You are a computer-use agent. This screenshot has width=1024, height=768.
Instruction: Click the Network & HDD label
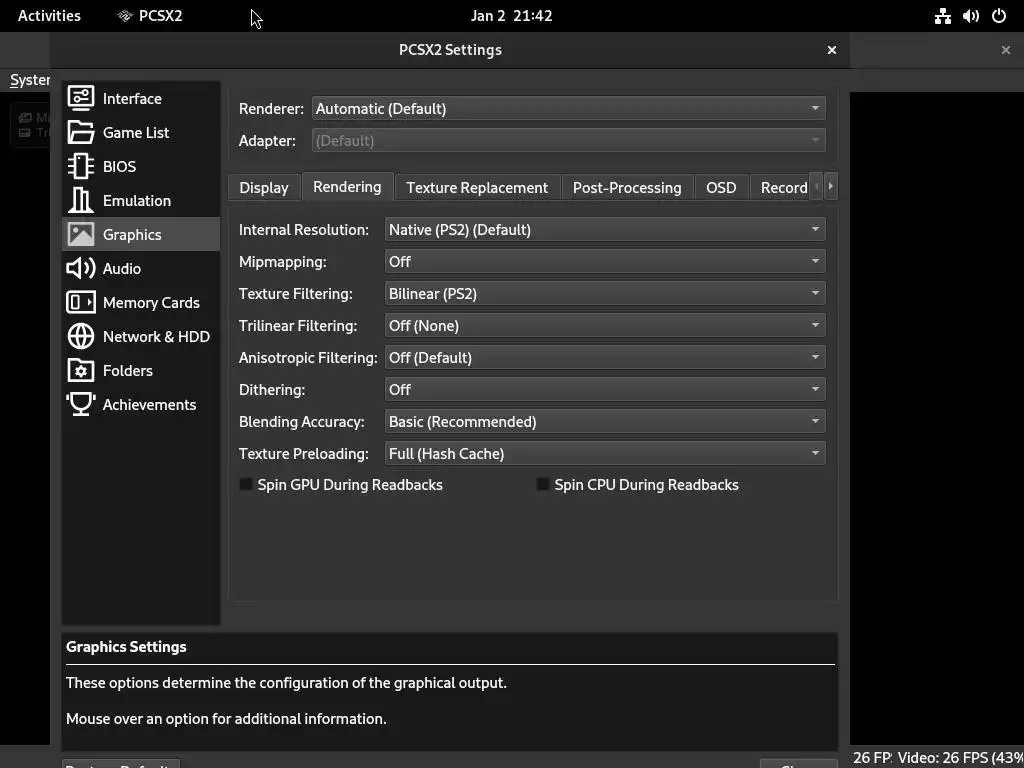click(156, 336)
